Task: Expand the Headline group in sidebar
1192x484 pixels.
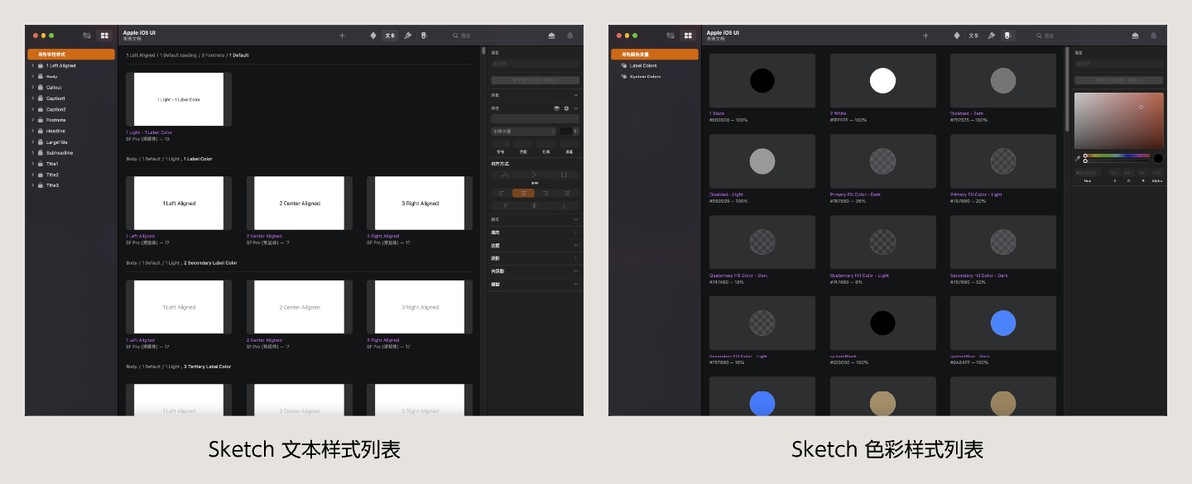Action: point(33,131)
